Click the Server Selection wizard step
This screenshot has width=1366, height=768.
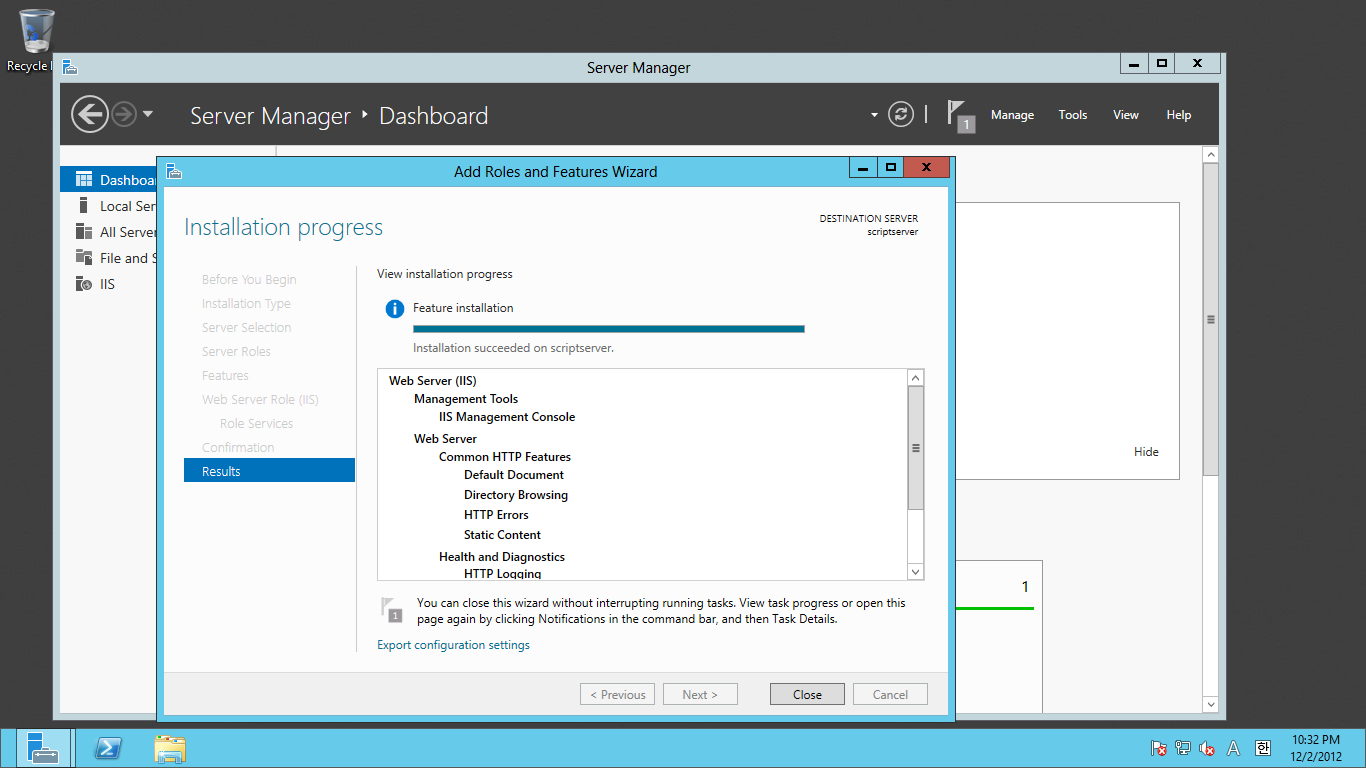247,328
